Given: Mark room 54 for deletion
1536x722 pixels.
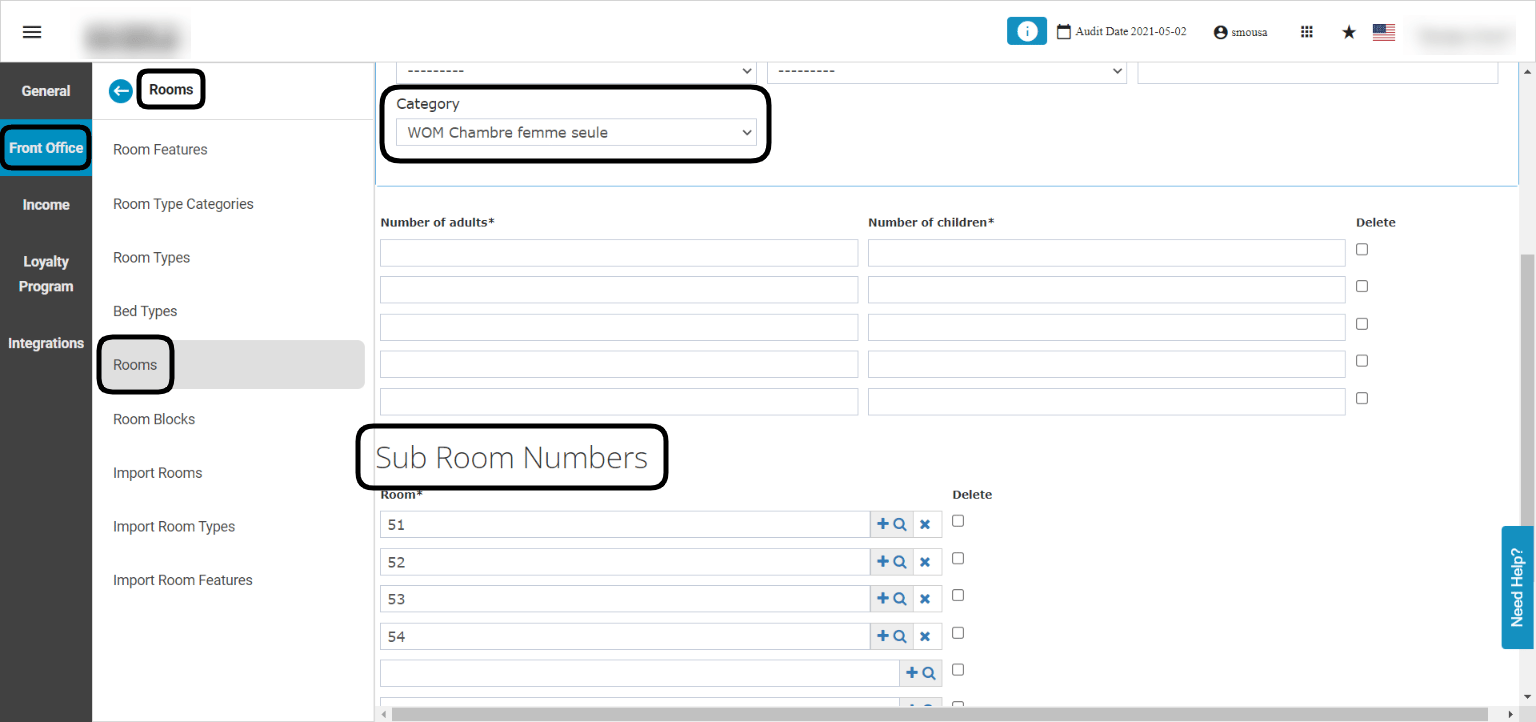Looking at the screenshot, I should pos(958,633).
